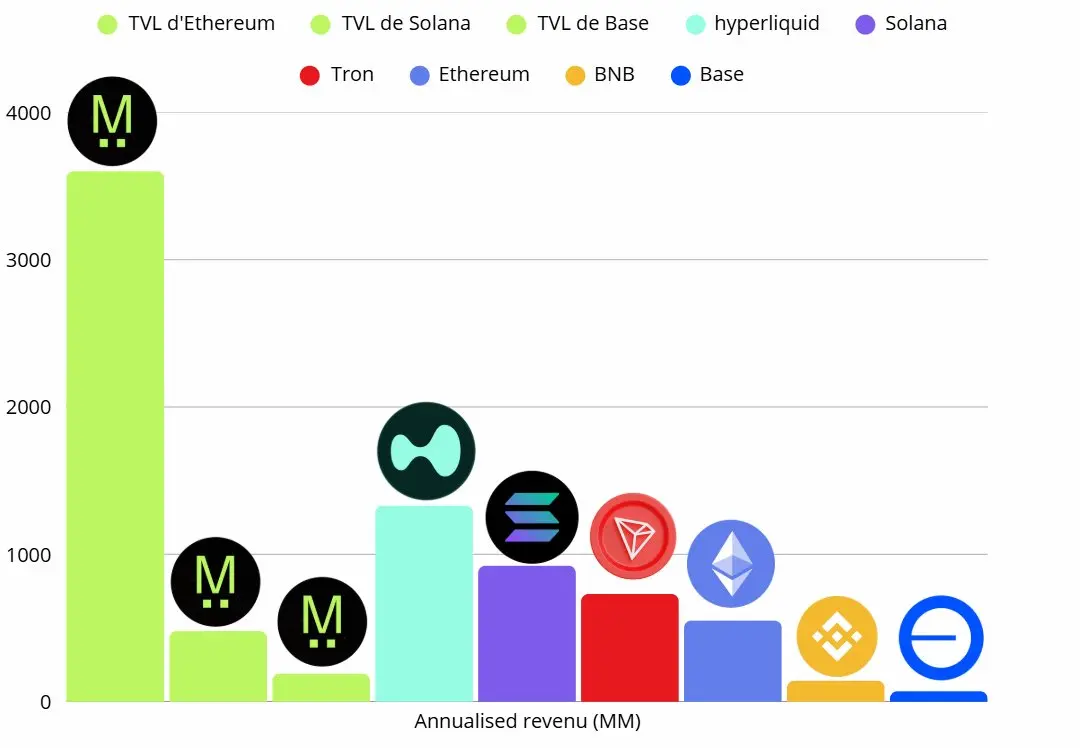Select the tallest green TVL d'Ethereum bar

(x=115, y=437)
